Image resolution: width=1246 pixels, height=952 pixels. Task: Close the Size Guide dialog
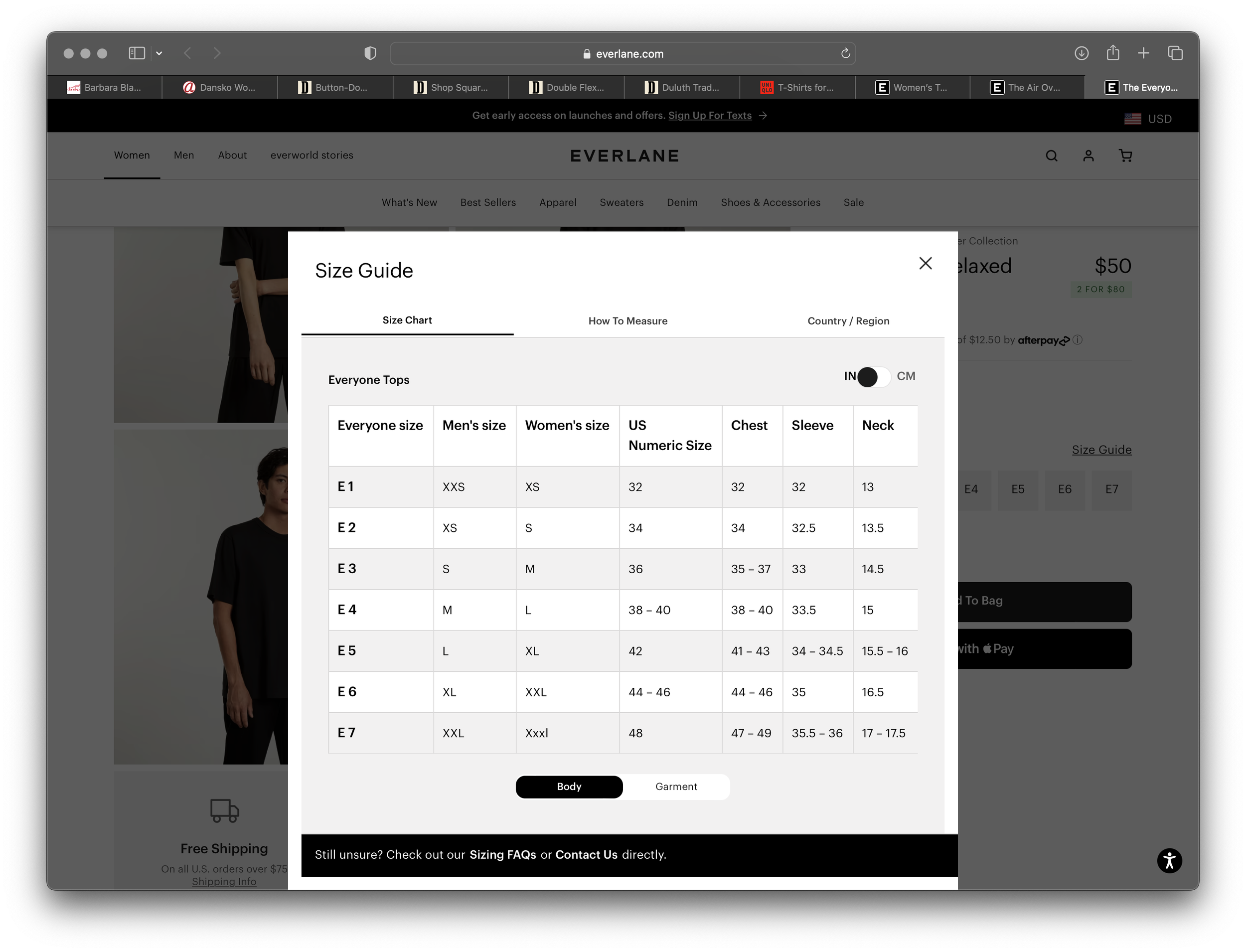(x=925, y=263)
